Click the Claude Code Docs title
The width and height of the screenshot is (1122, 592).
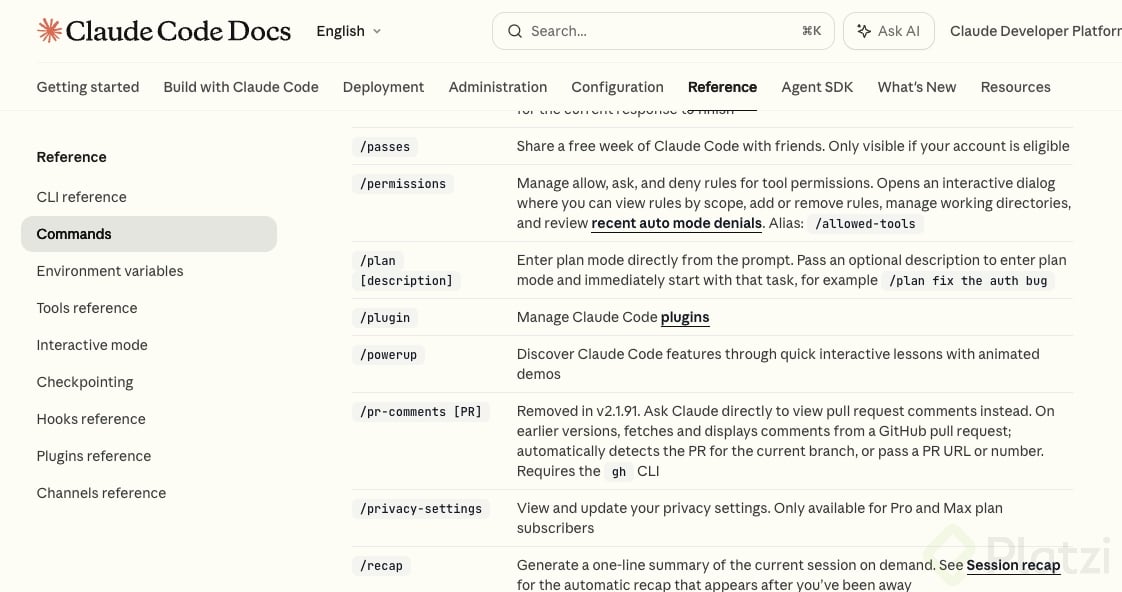click(x=178, y=31)
